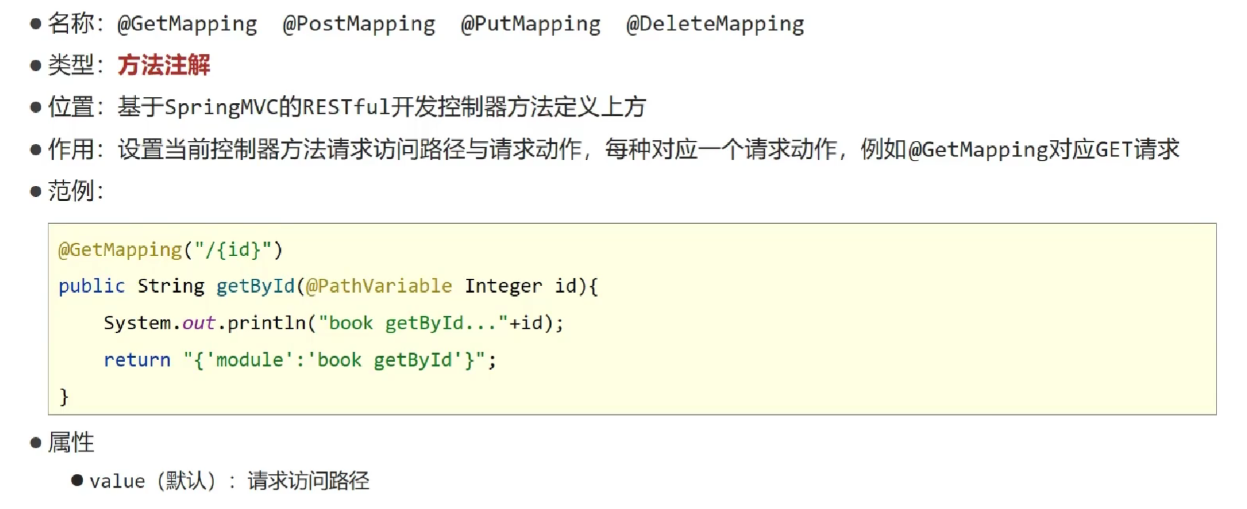Screen dimensions: 1247x509
Task: Click the 位置 bullet label
Action: 70,107
